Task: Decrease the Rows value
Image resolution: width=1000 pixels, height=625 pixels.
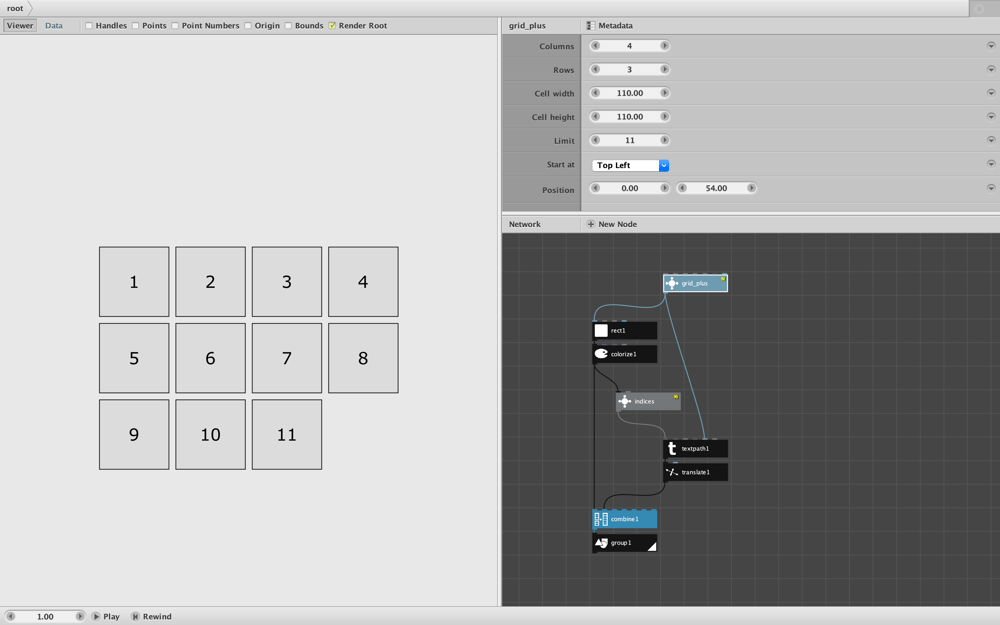Action: click(x=595, y=69)
